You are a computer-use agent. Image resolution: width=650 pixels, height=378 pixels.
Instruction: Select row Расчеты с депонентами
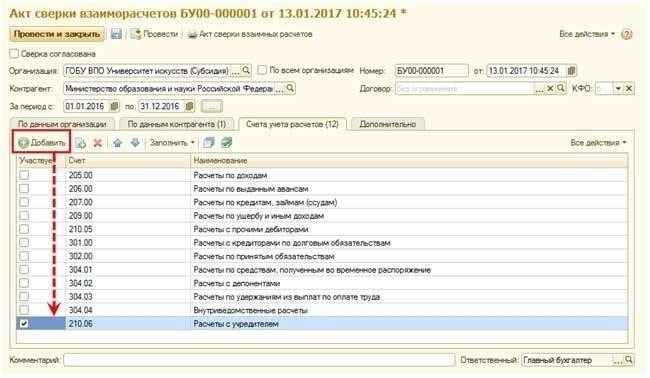pyautogui.click(x=322, y=283)
